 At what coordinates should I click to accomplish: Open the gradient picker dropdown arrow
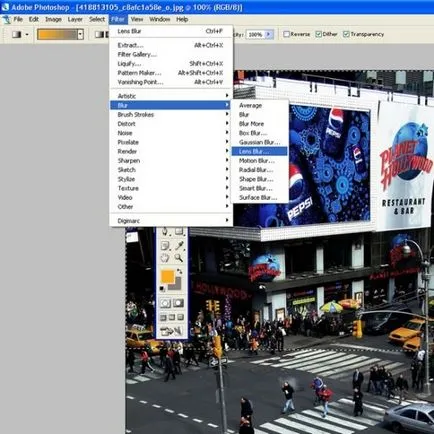coord(80,34)
